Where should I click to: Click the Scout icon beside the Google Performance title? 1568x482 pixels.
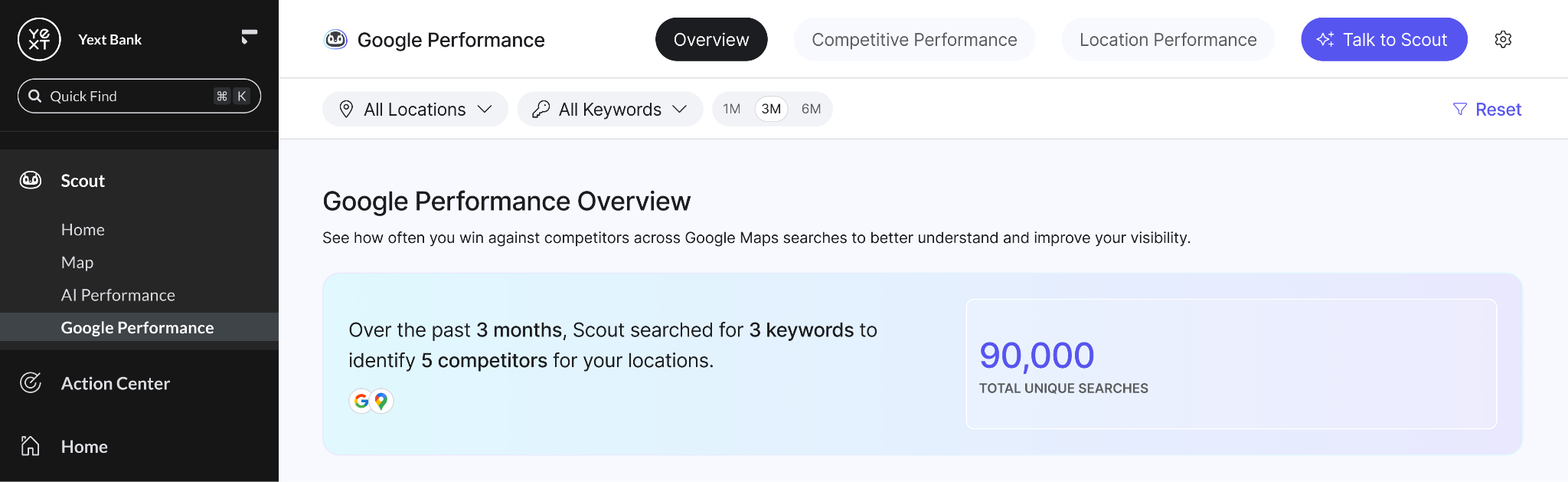tap(335, 39)
